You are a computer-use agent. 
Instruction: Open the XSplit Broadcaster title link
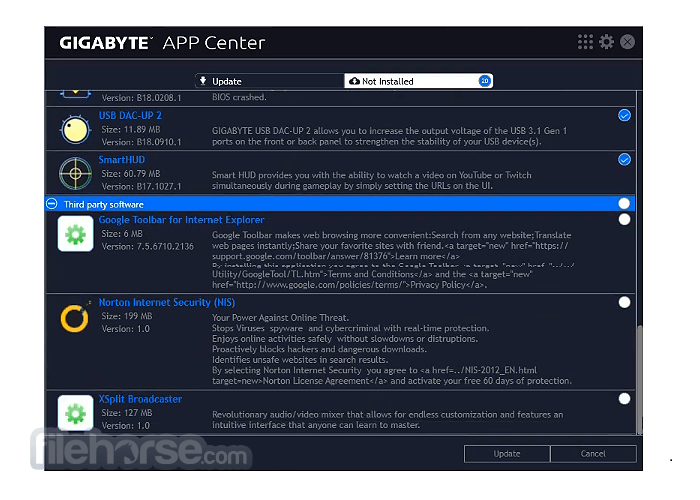pyautogui.click(x=140, y=399)
